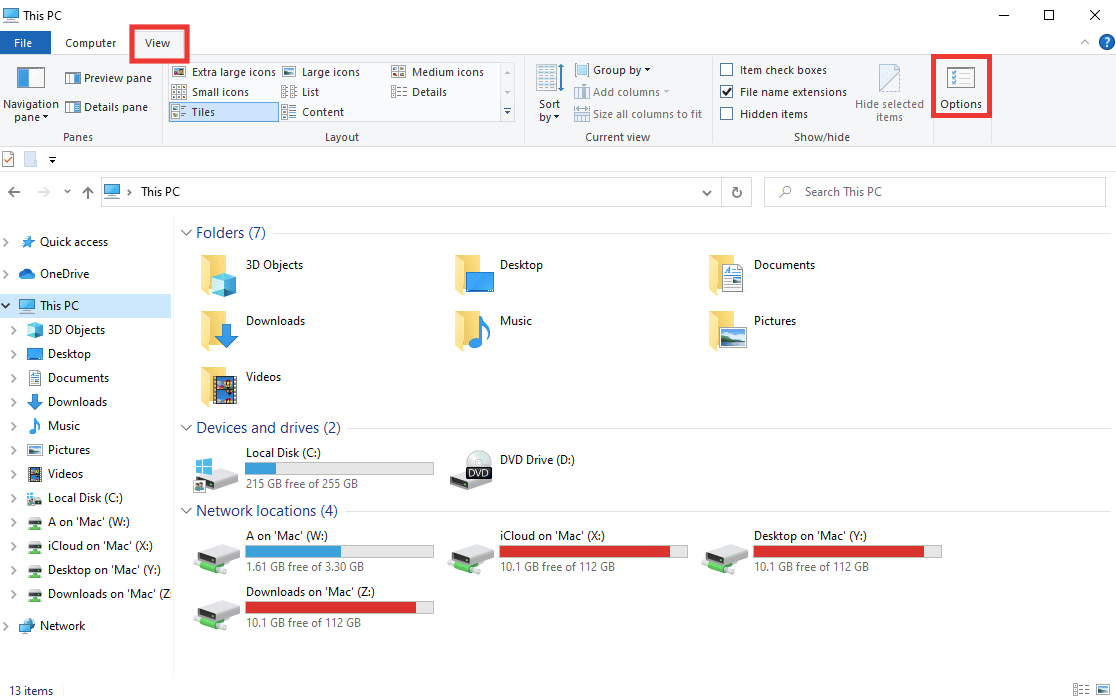Minimize the ribbon with the chevron
Viewport: 1116px width, 697px height.
pos(1085,43)
